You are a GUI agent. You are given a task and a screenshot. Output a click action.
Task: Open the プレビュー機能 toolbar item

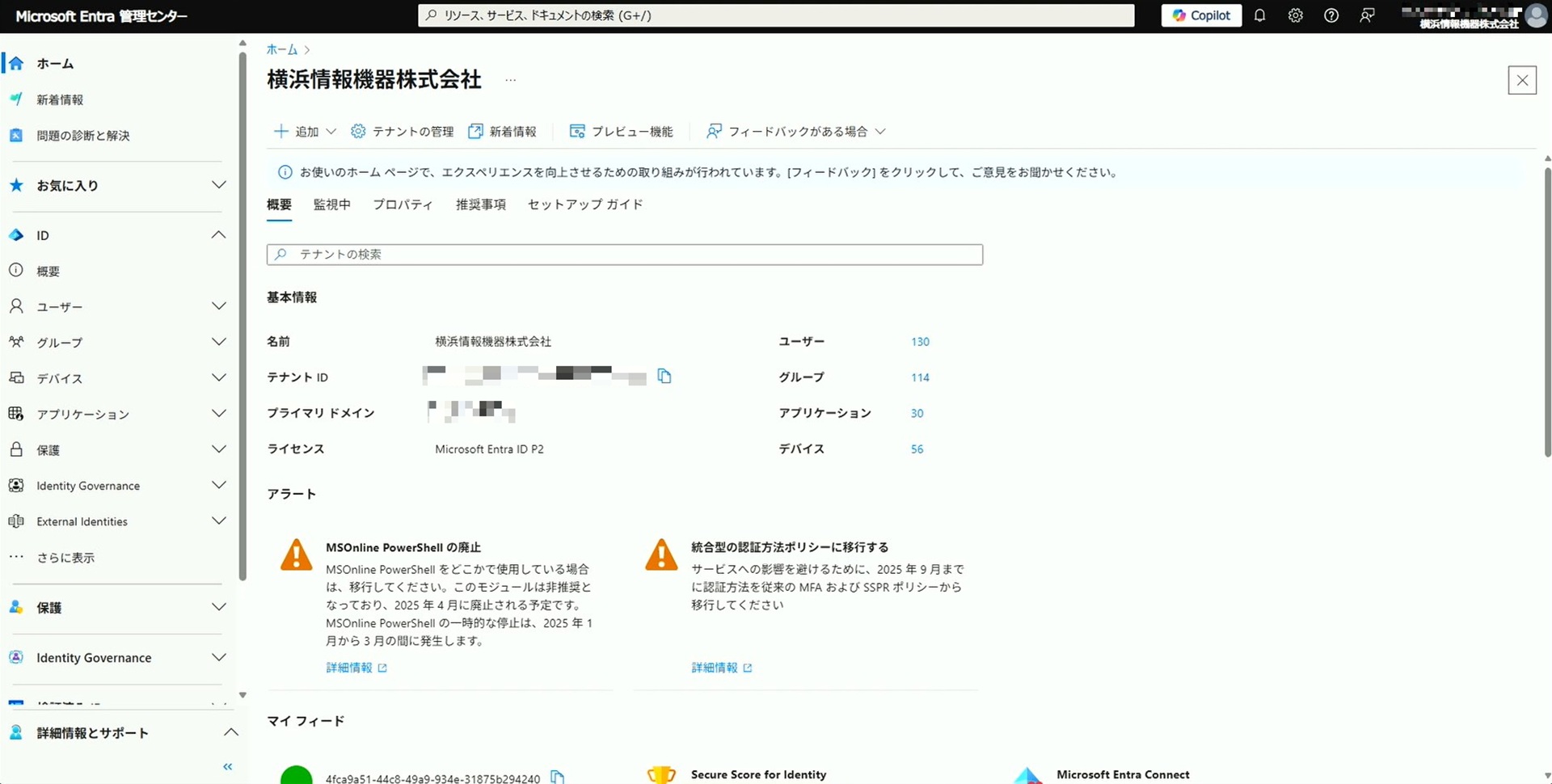[621, 132]
